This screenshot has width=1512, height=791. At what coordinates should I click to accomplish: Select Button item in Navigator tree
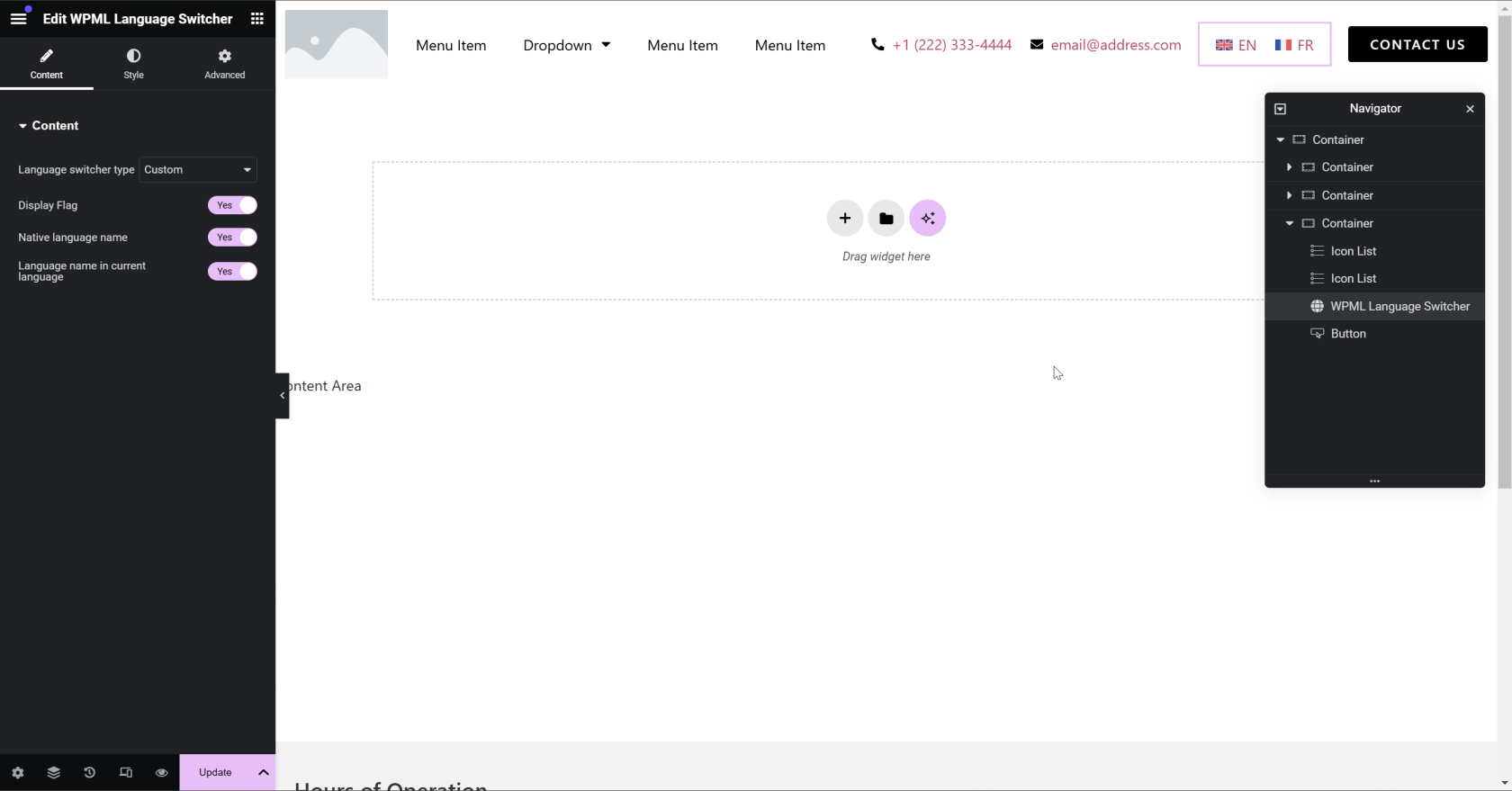[1347, 334]
